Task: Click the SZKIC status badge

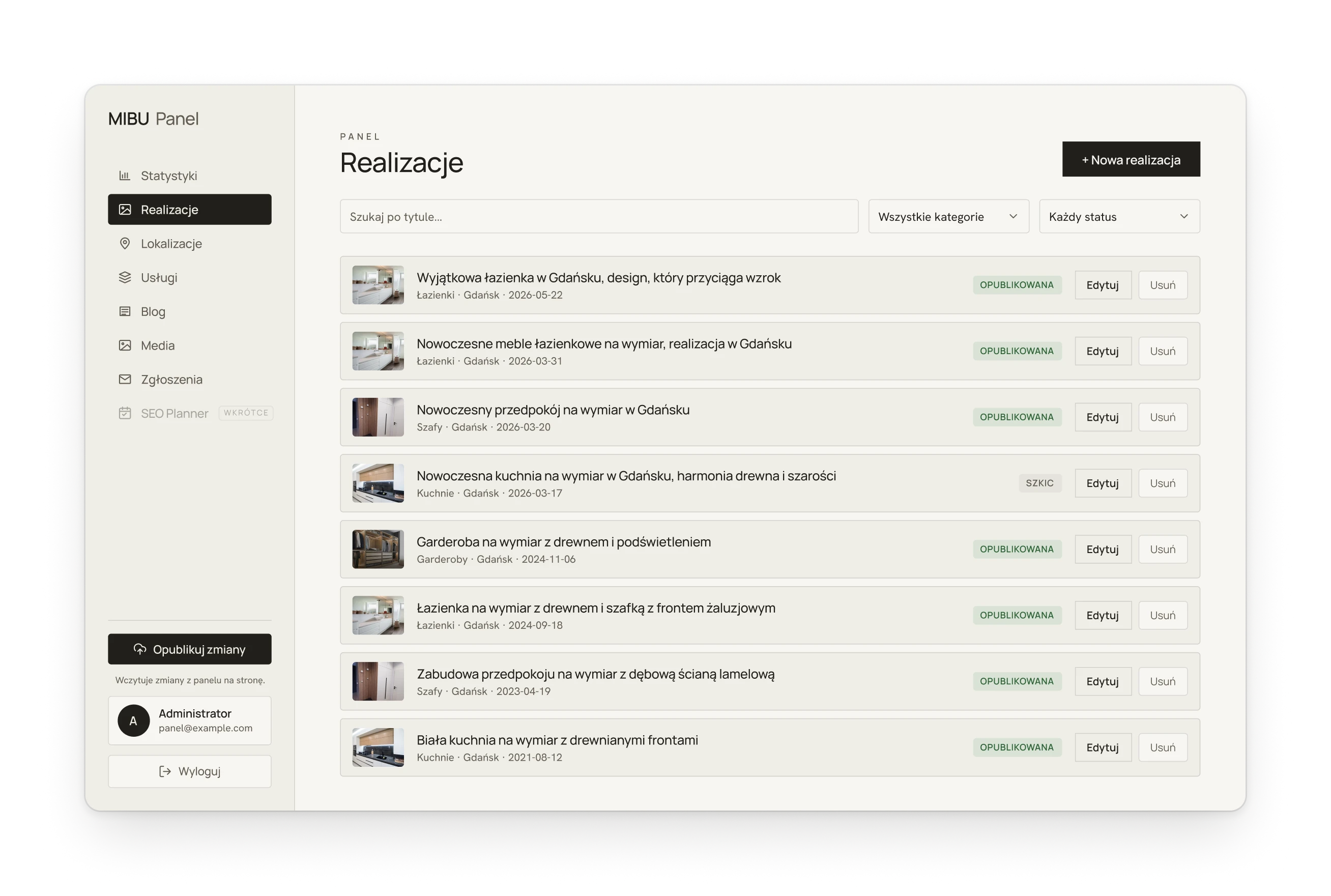Action: (1039, 483)
